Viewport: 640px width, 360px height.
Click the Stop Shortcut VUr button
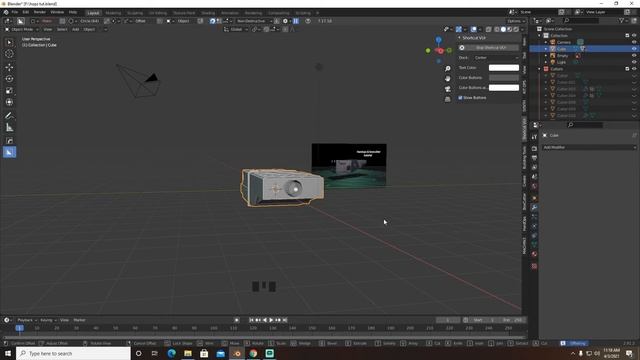488,48
